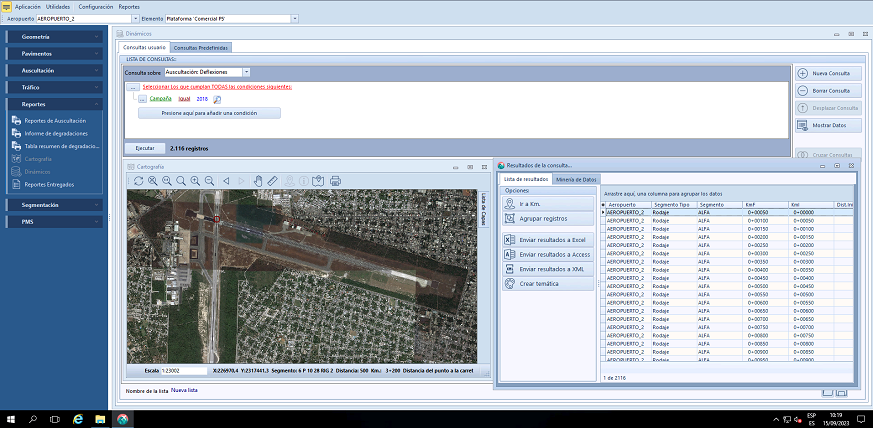Click the Nueva Consulta button
This screenshot has width=873, height=428.
click(x=829, y=74)
